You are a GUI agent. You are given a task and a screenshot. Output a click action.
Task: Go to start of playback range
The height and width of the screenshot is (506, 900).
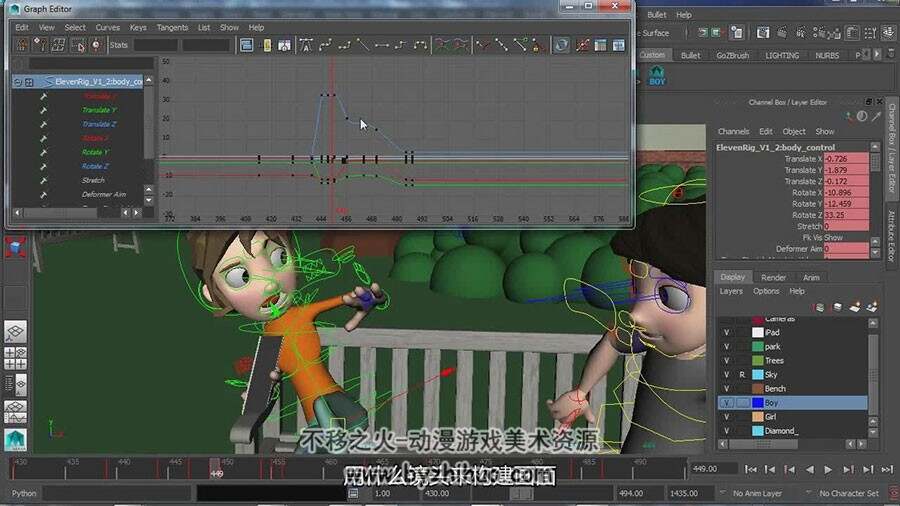click(x=750, y=469)
